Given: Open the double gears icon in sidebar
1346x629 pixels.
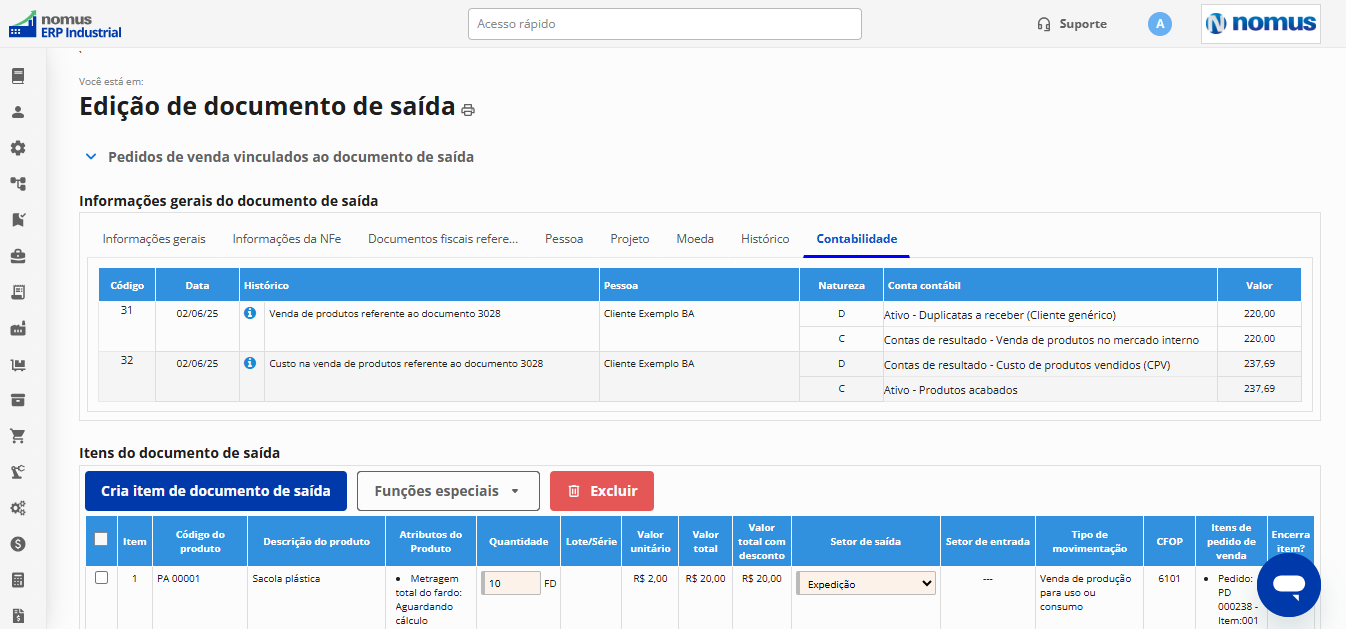Looking at the screenshot, I should click(18, 508).
